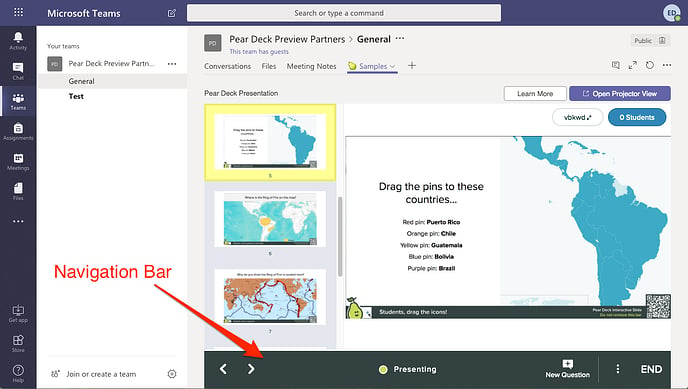Open the Conversations tab
The image size is (688, 389).
click(227, 66)
